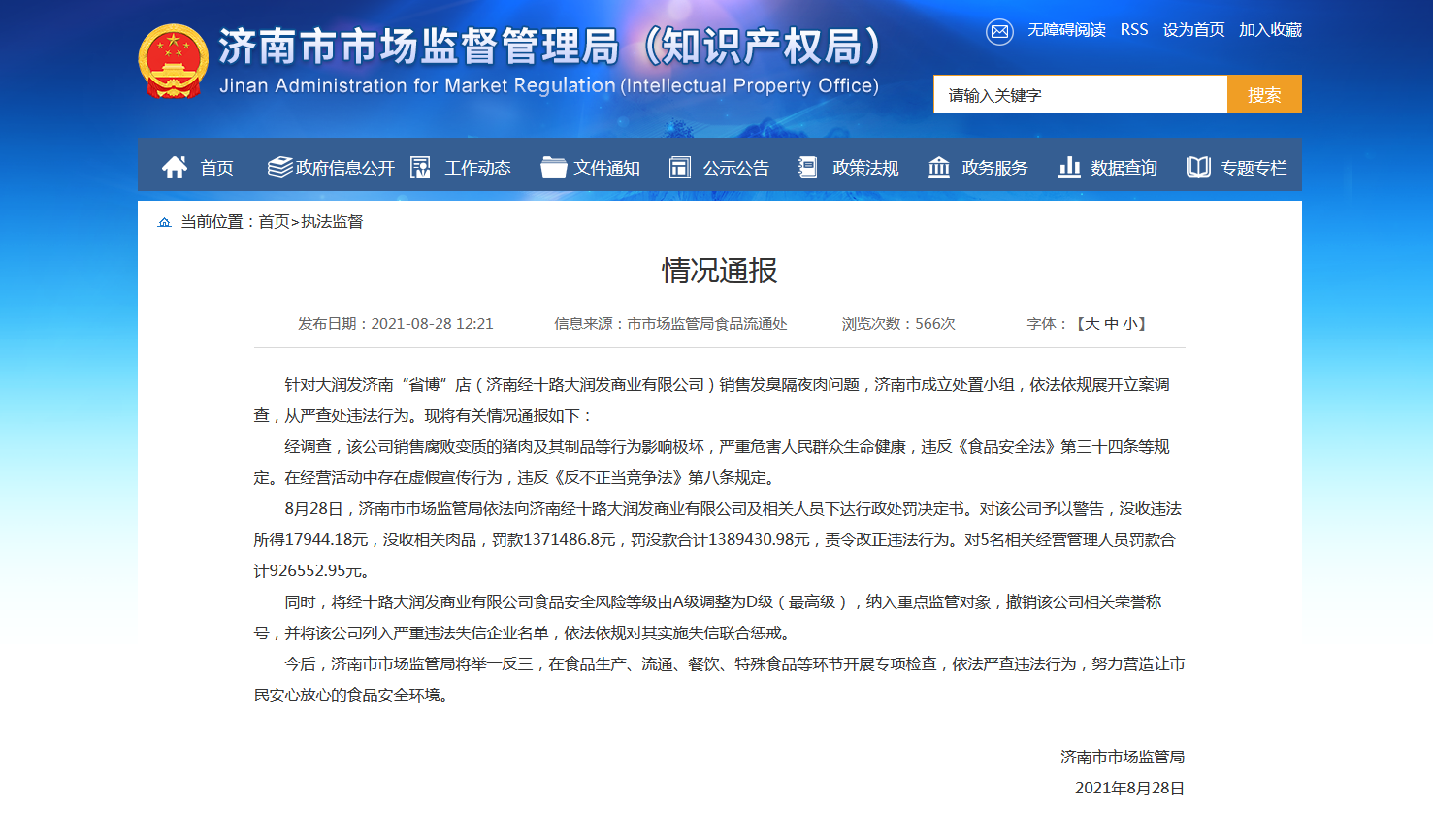The image size is (1433, 840).
Task: Go to 政务服务 section
Action: coord(994,168)
